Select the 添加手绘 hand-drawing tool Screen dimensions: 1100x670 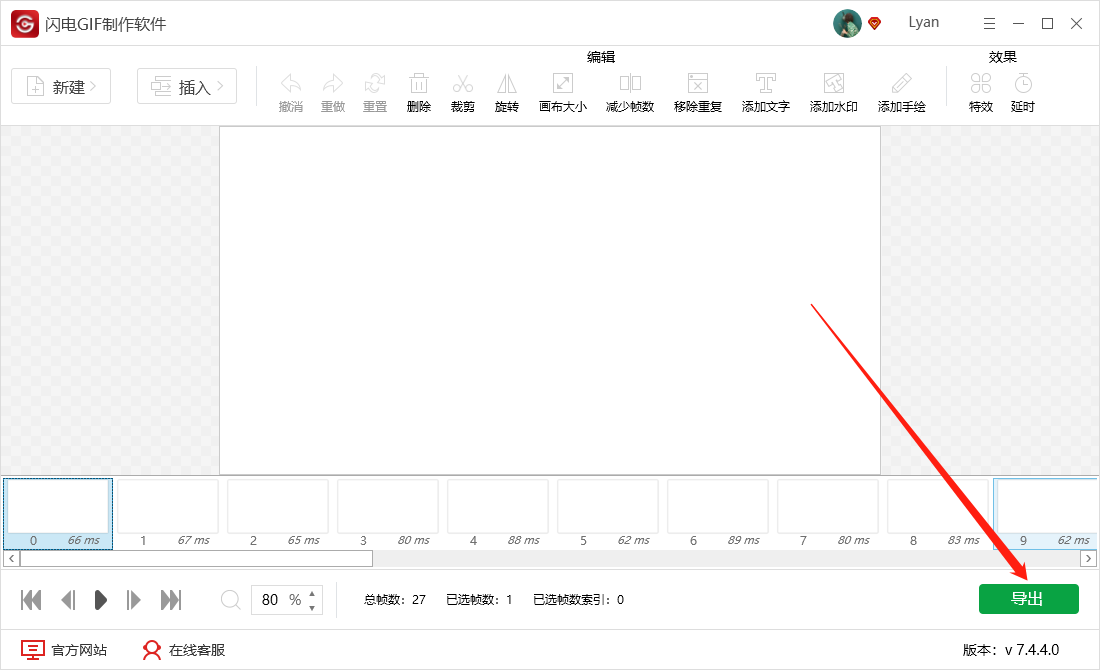901,90
